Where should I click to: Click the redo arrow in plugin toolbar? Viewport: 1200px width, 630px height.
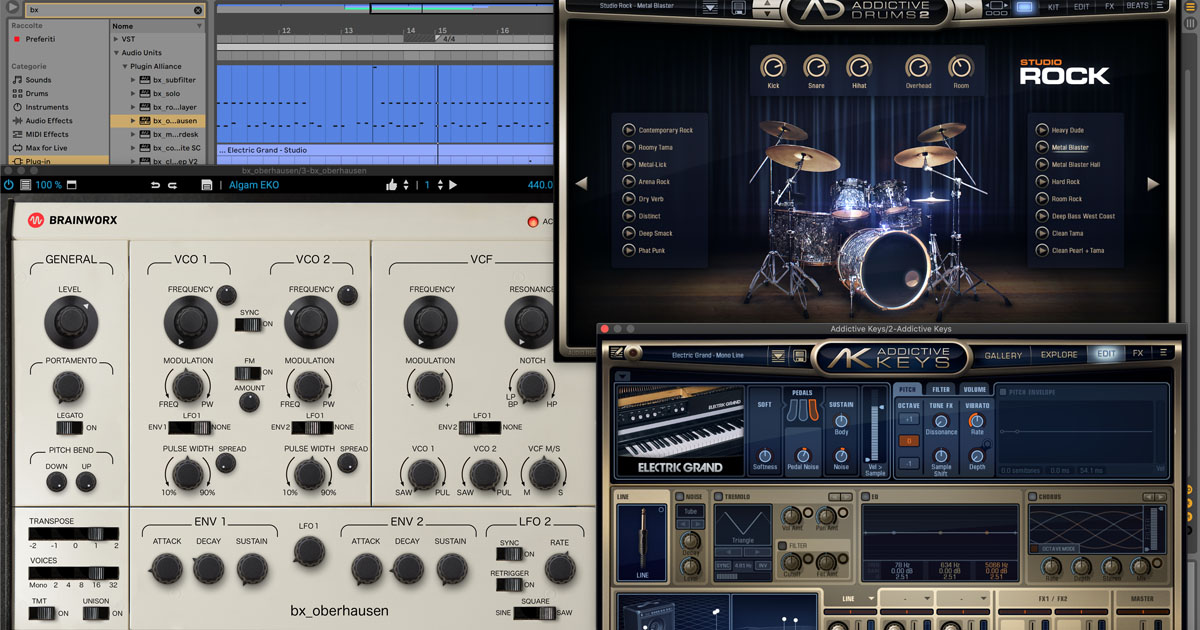tap(172, 185)
